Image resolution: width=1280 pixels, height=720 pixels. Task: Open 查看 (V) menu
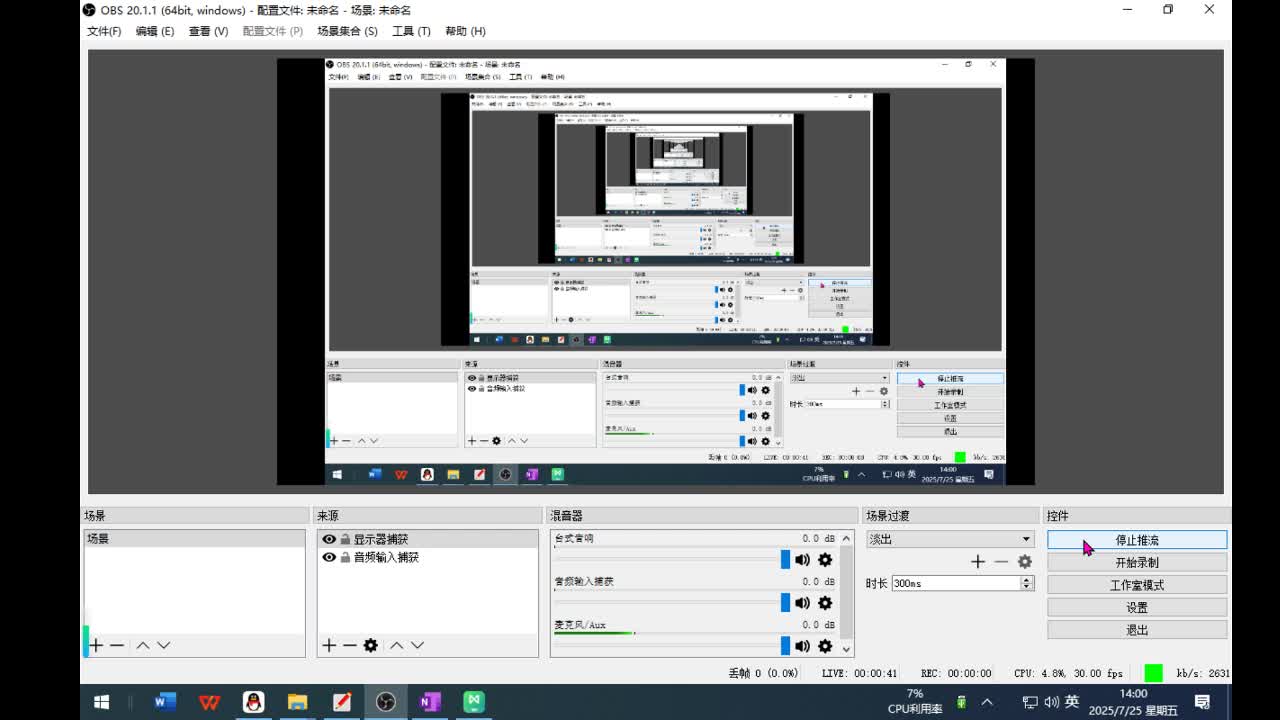click(208, 31)
